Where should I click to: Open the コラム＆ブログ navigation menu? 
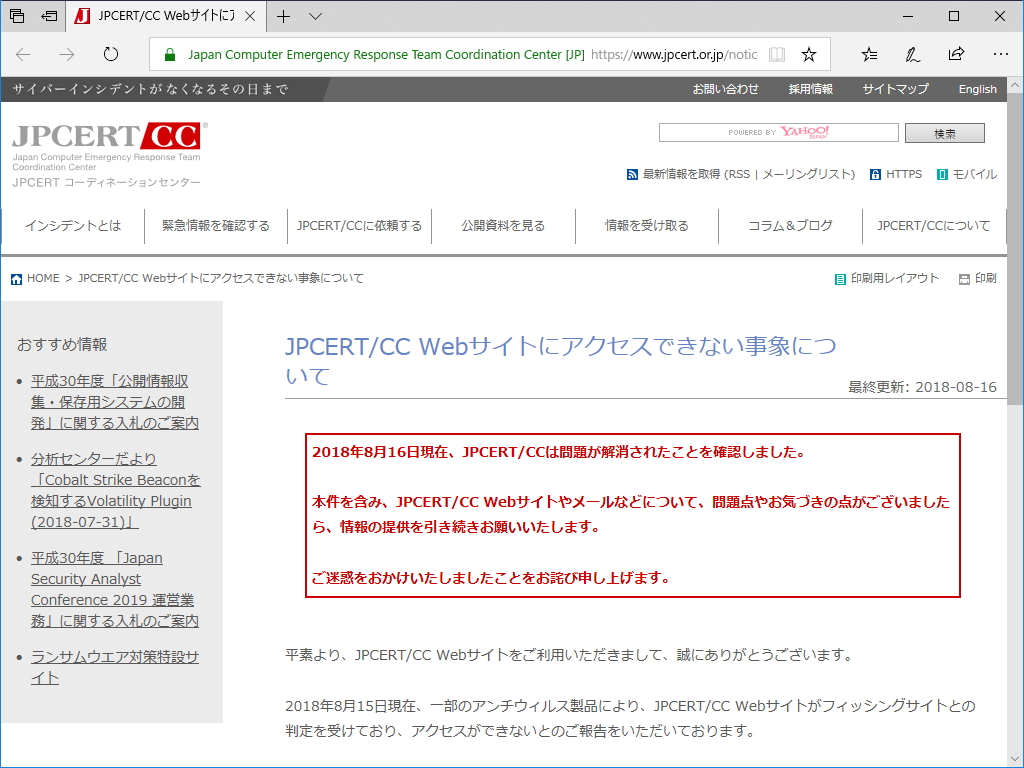point(789,226)
